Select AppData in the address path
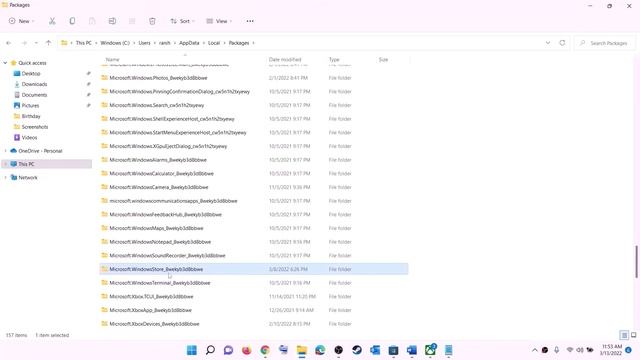The image size is (640, 360). point(189,43)
